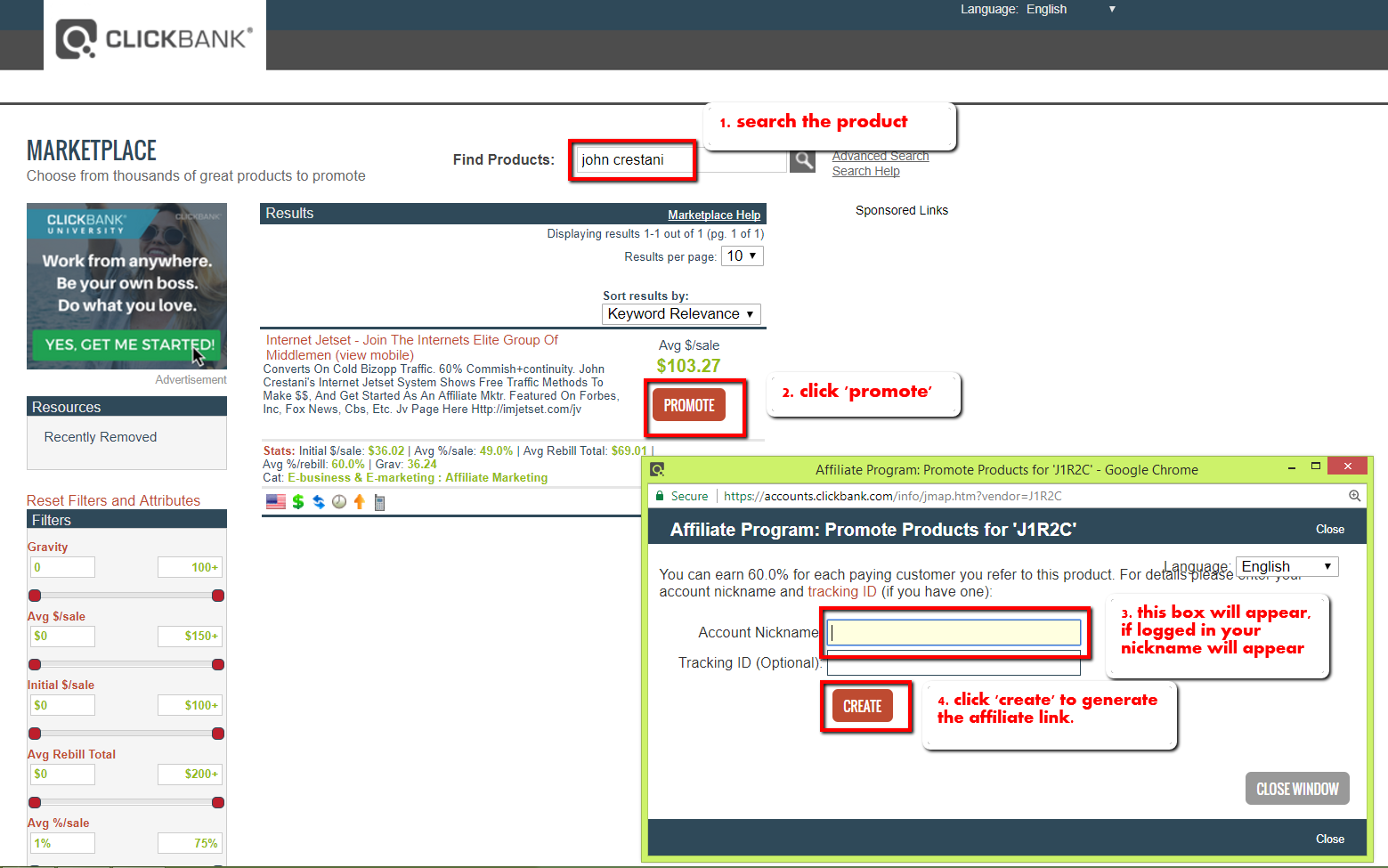This screenshot has width=1388, height=868.
Task: Click the Avg Rebill Total slider right handle
Action: click(x=218, y=802)
